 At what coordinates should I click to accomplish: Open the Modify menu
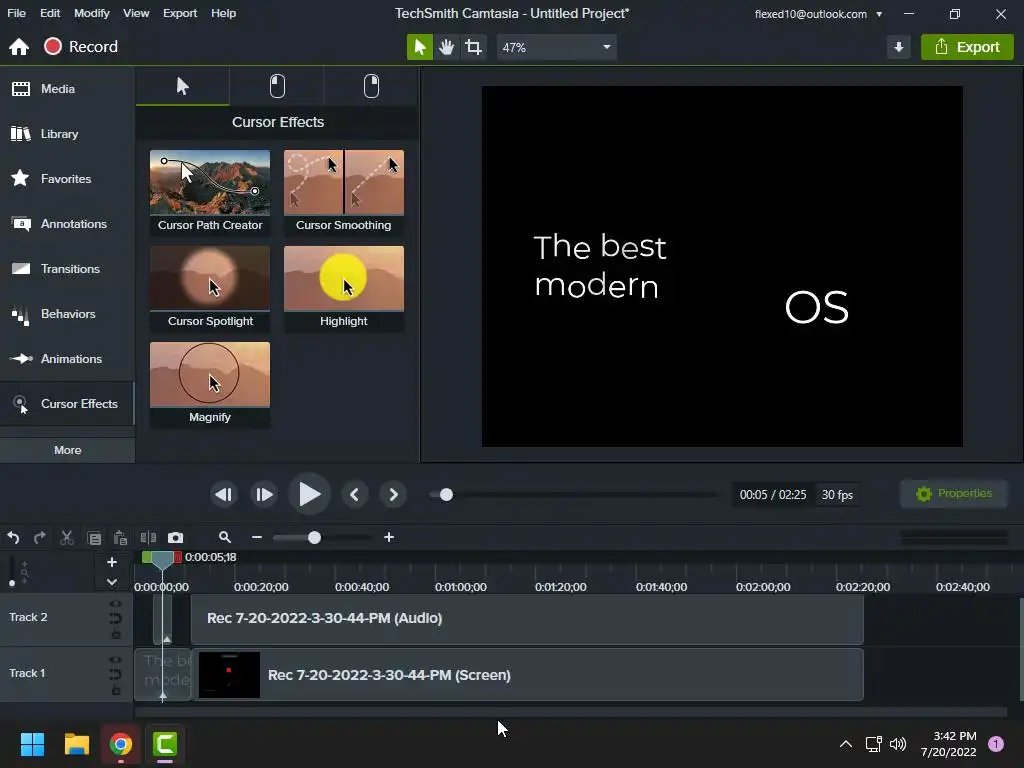tap(91, 13)
